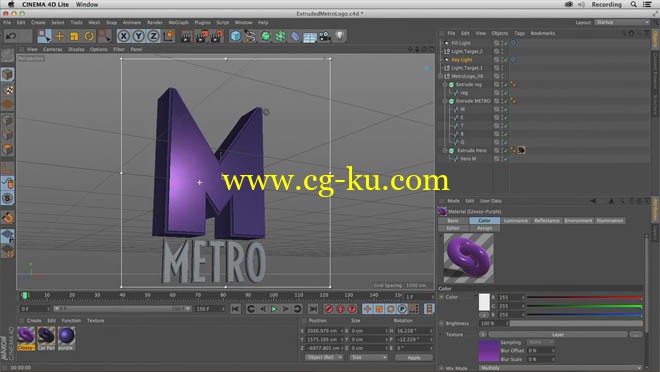Collapse the Extrude reg tree node

point(445,85)
